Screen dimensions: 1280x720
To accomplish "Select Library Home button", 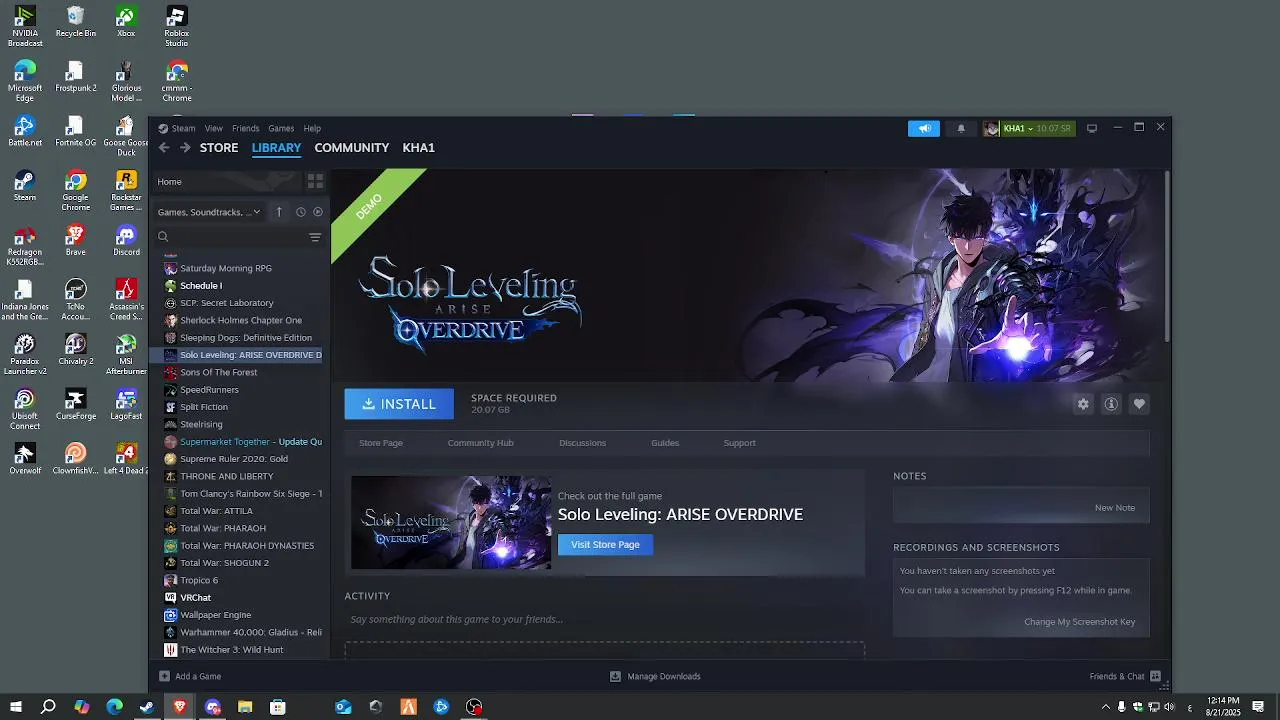I will 227,181.
